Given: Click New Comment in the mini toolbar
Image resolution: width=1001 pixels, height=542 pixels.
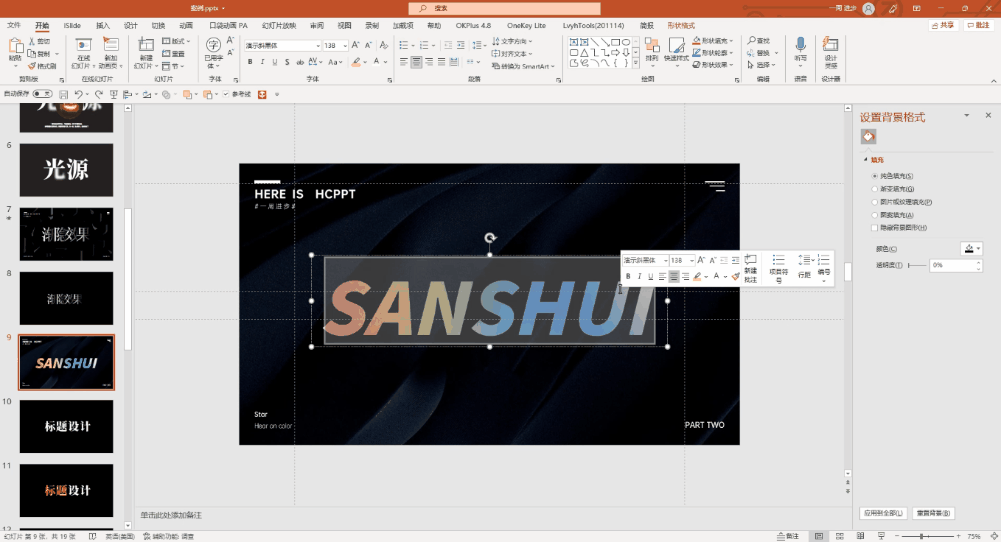Looking at the screenshot, I should pyautogui.click(x=751, y=268).
